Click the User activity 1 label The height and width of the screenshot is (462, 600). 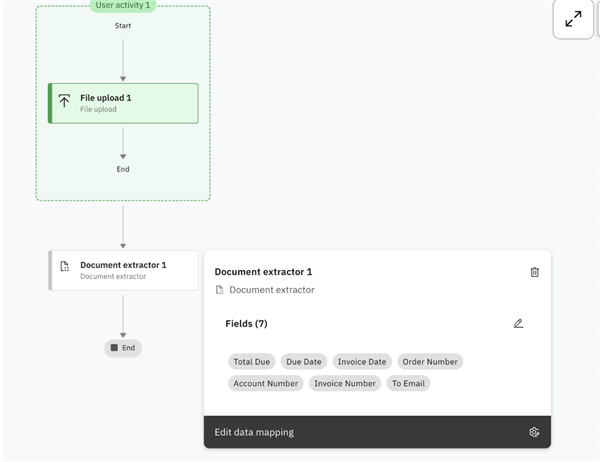[x=123, y=5]
